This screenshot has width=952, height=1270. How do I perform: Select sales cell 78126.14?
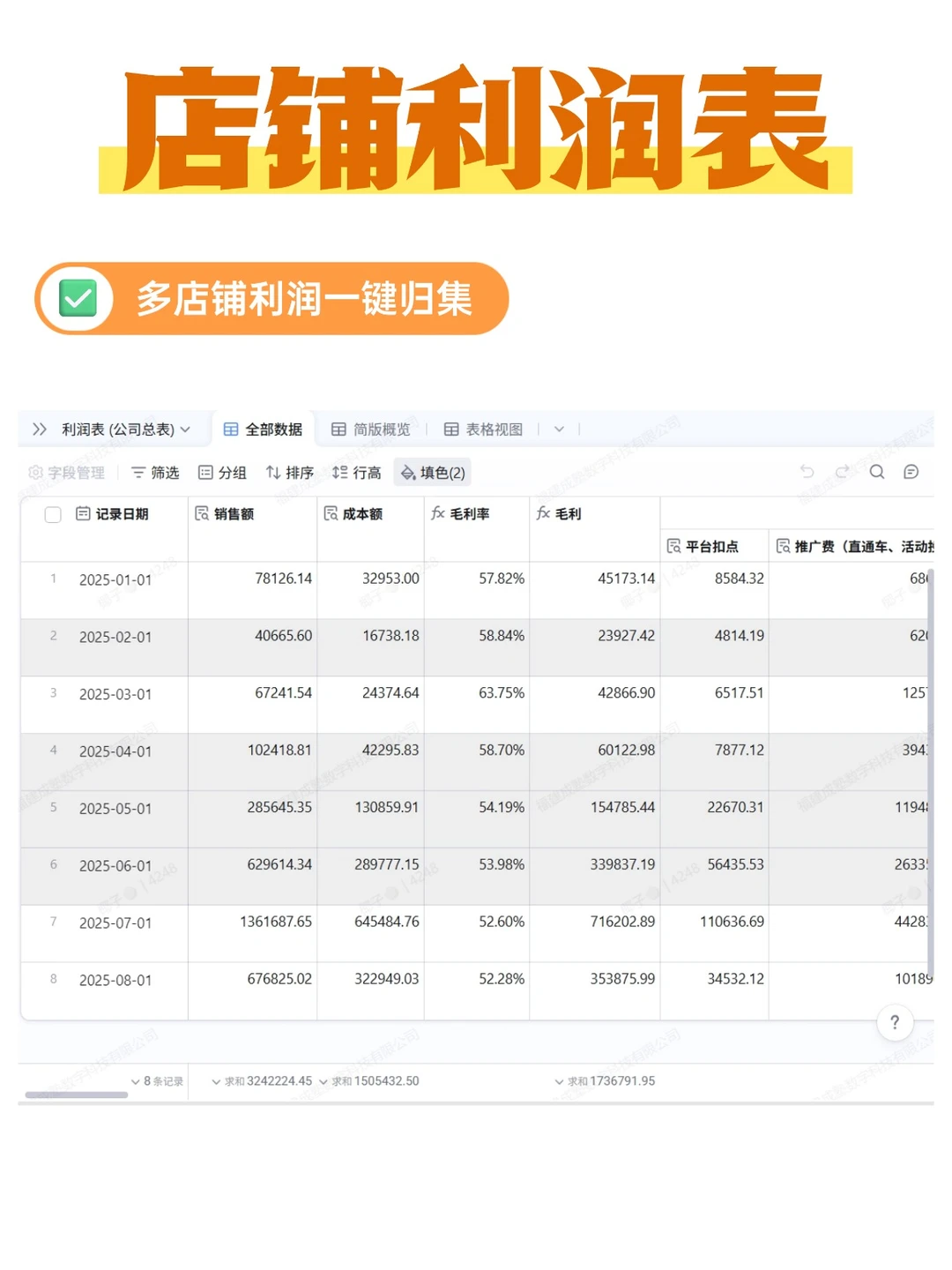[253, 590]
